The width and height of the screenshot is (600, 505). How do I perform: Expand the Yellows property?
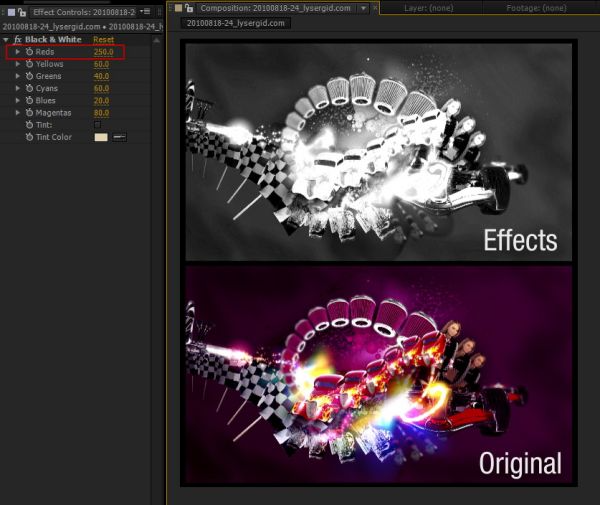tap(18, 64)
